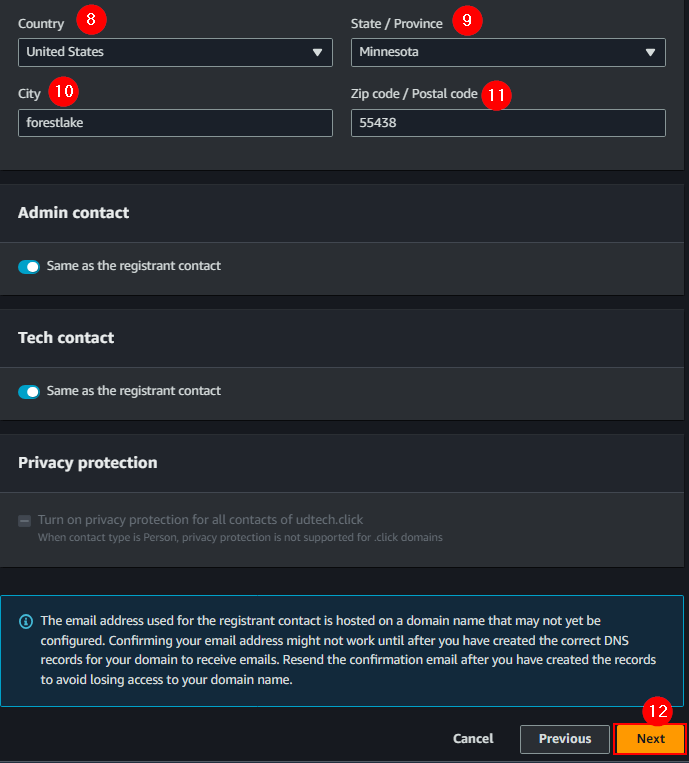
Task: Open the Country dropdown showing United States
Action: (x=175, y=52)
